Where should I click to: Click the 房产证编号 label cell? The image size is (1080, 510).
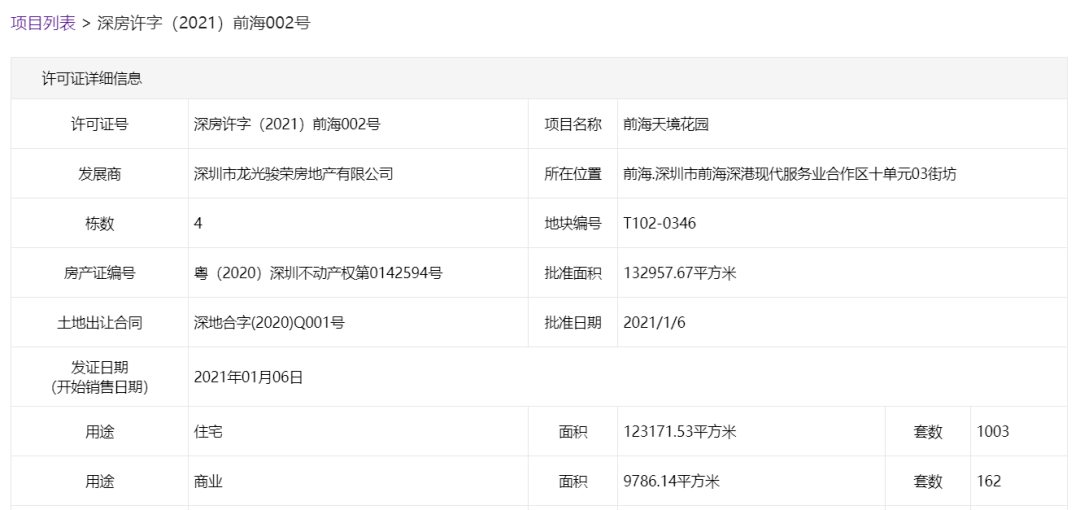(x=99, y=273)
